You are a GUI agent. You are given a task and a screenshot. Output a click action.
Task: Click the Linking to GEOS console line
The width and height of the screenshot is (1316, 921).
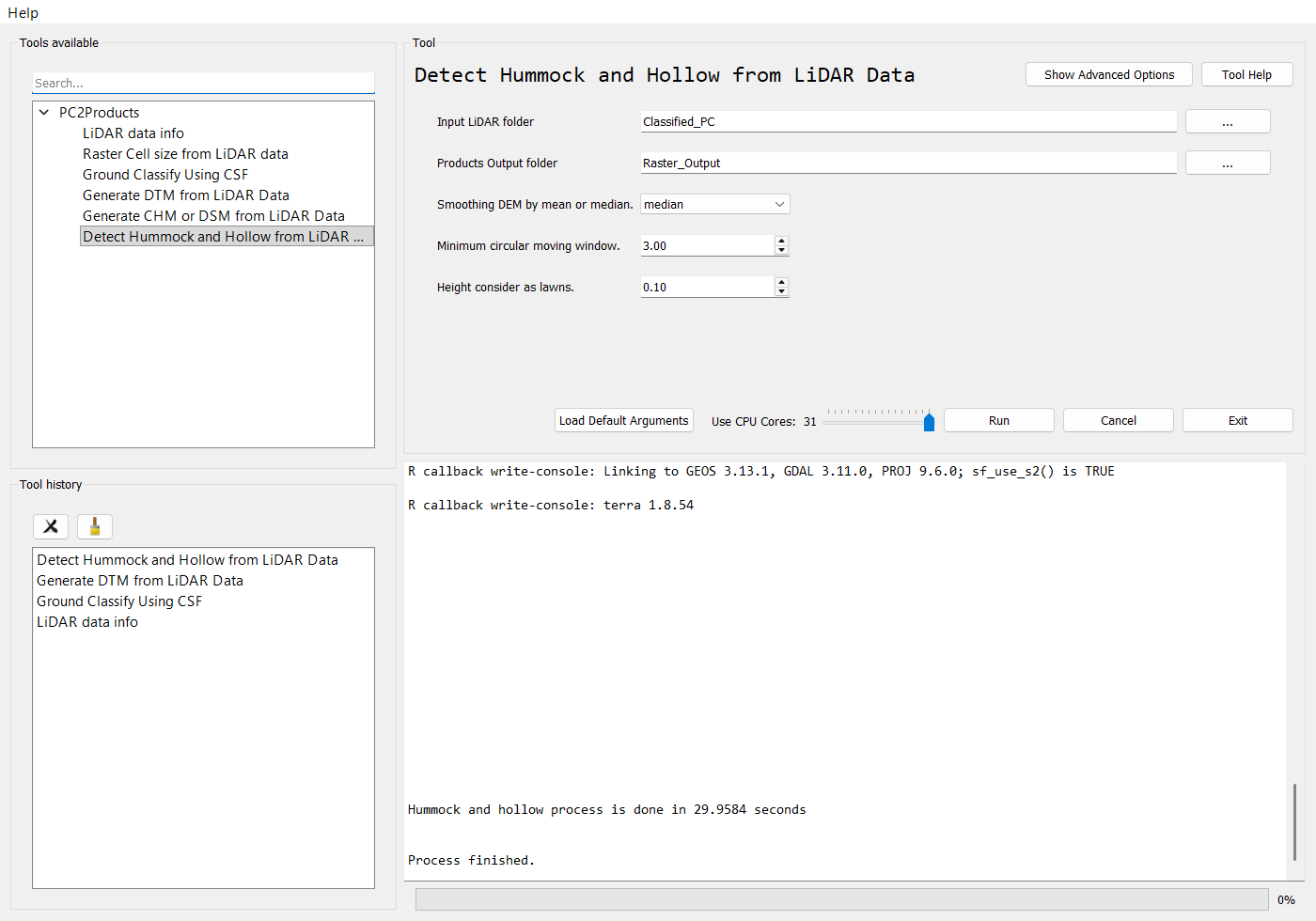760,471
